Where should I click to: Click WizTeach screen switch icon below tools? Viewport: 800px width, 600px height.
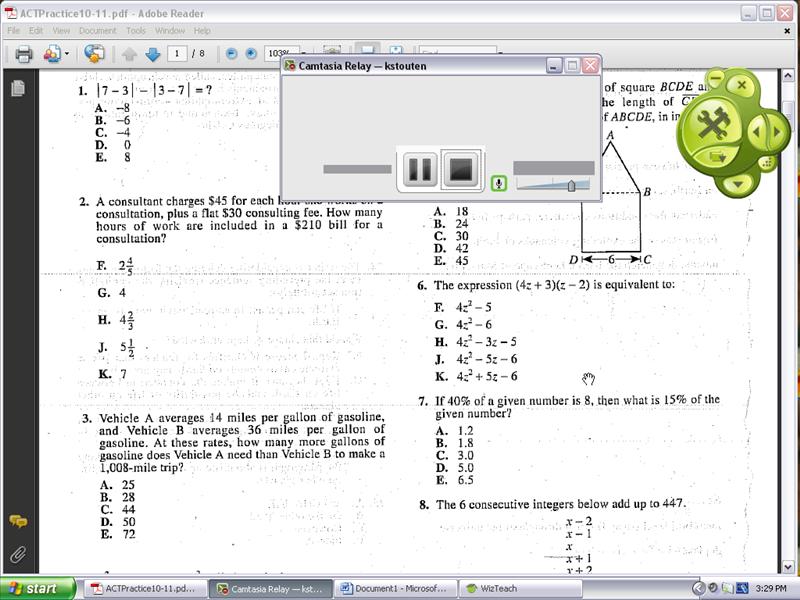pos(718,157)
